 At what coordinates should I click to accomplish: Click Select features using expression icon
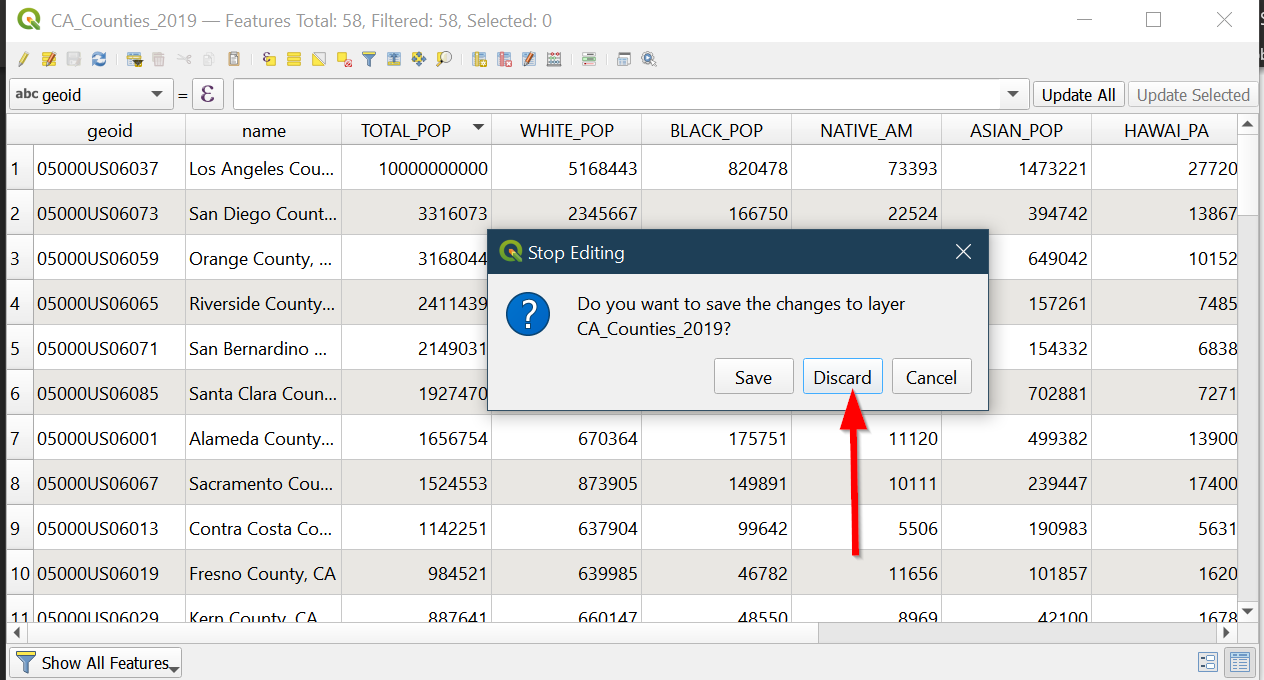tap(269, 60)
